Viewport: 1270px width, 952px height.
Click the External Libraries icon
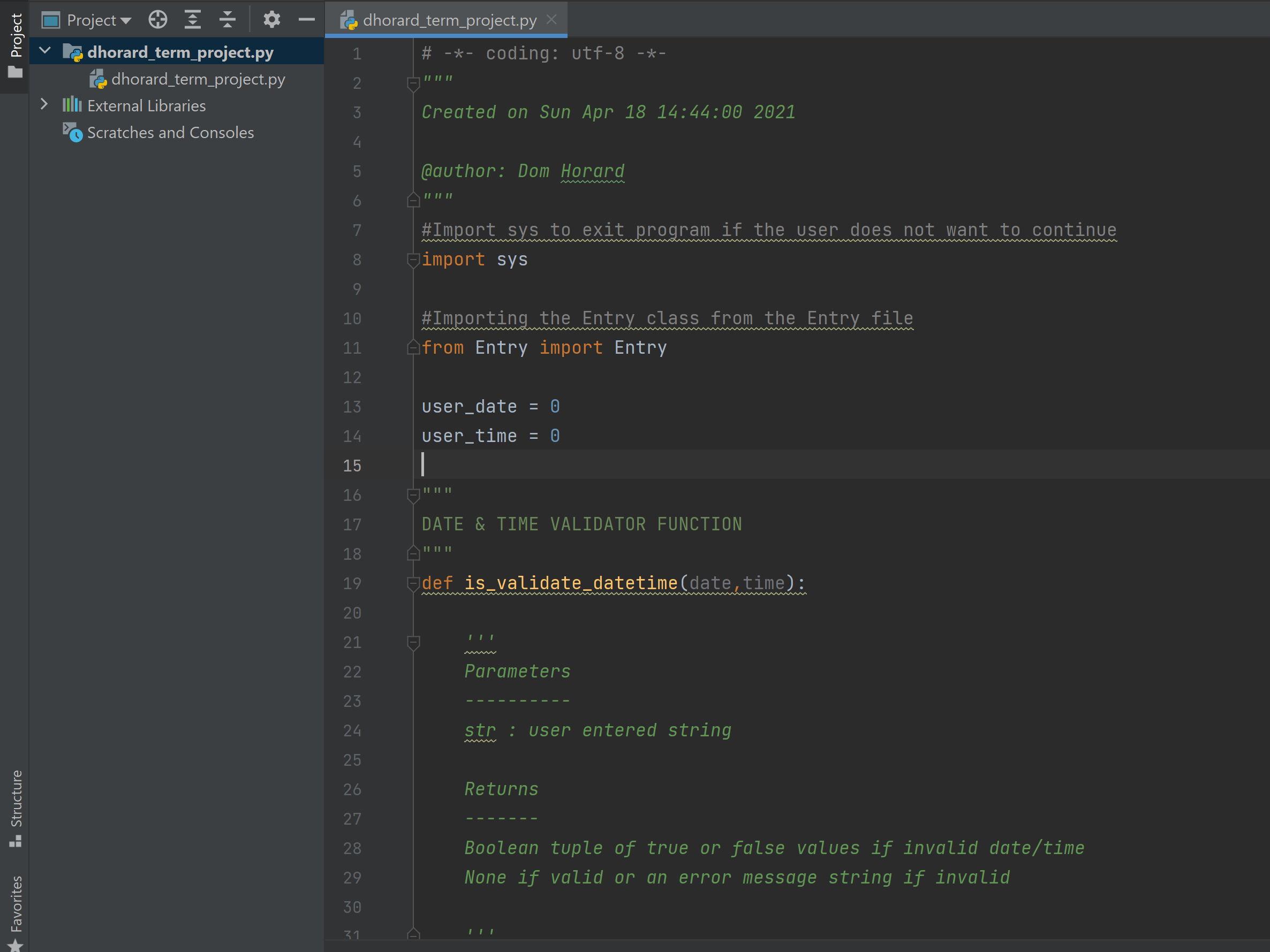click(x=72, y=105)
